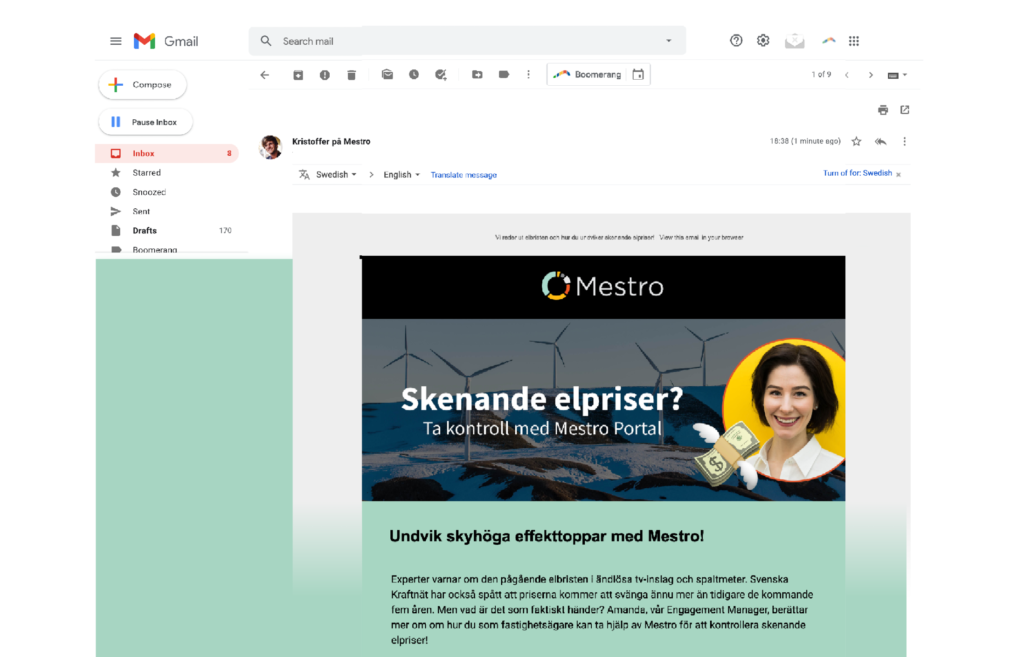Move the email to another folder

point(478,74)
